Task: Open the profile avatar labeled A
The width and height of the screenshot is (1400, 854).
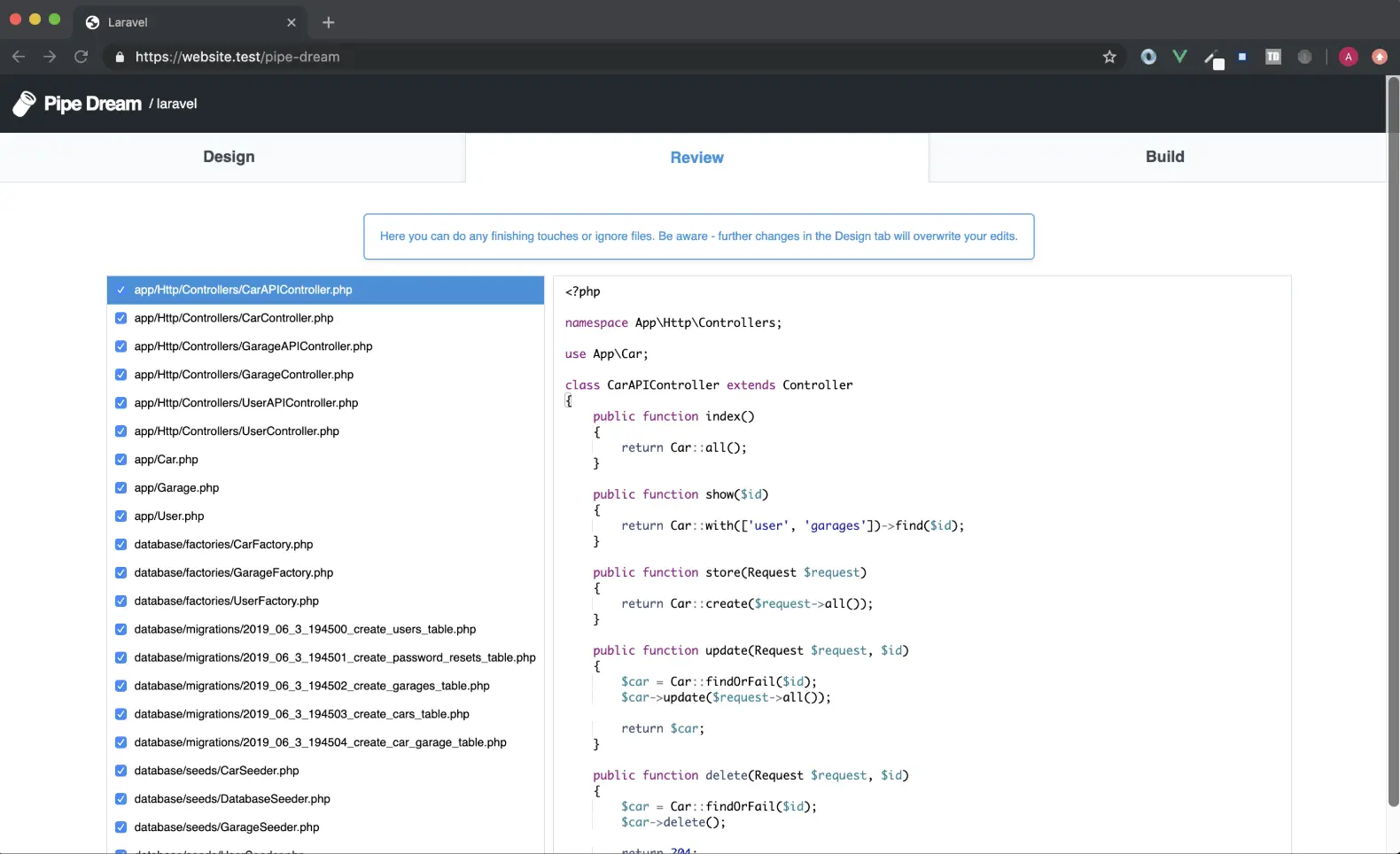Action: (1349, 57)
